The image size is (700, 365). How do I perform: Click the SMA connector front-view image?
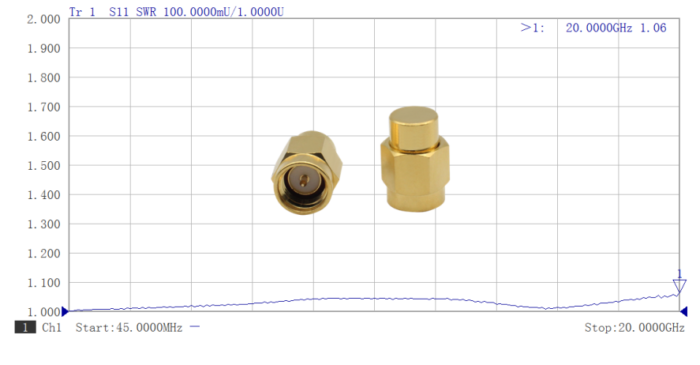point(307,173)
